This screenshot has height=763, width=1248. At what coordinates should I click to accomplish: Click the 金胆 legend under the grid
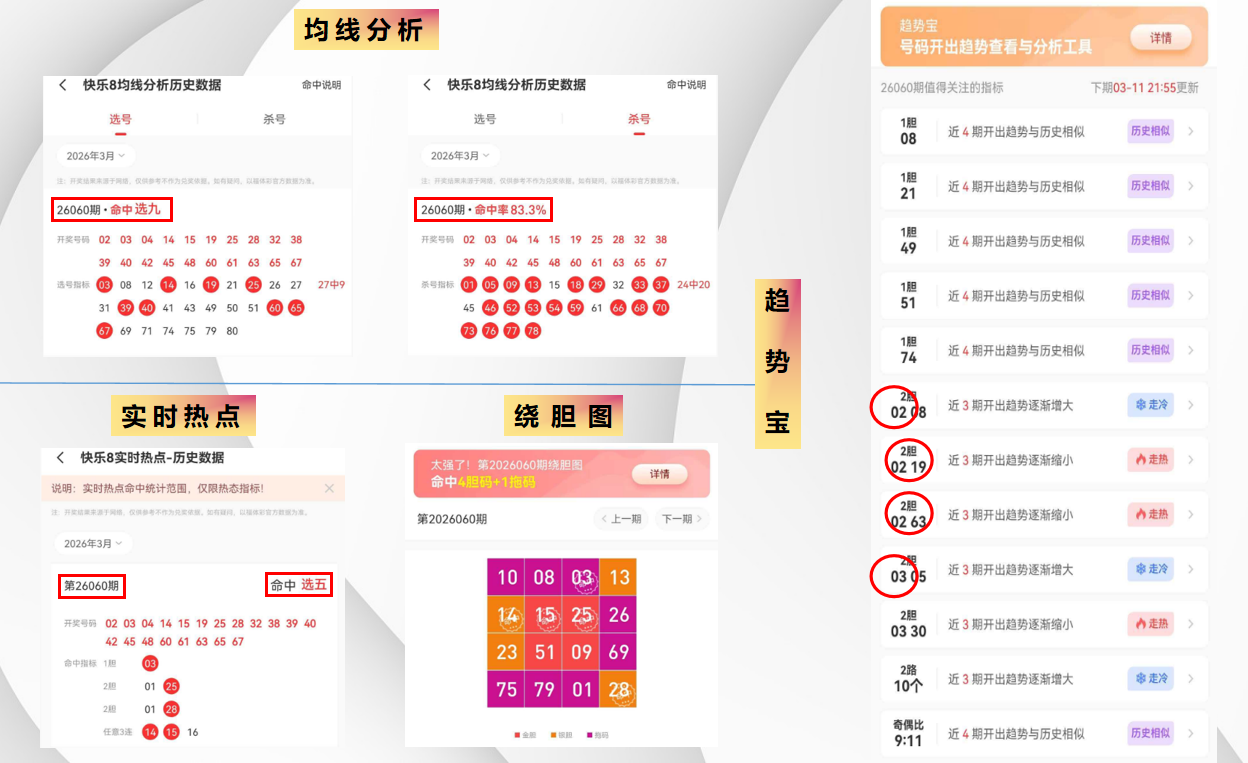[525, 735]
